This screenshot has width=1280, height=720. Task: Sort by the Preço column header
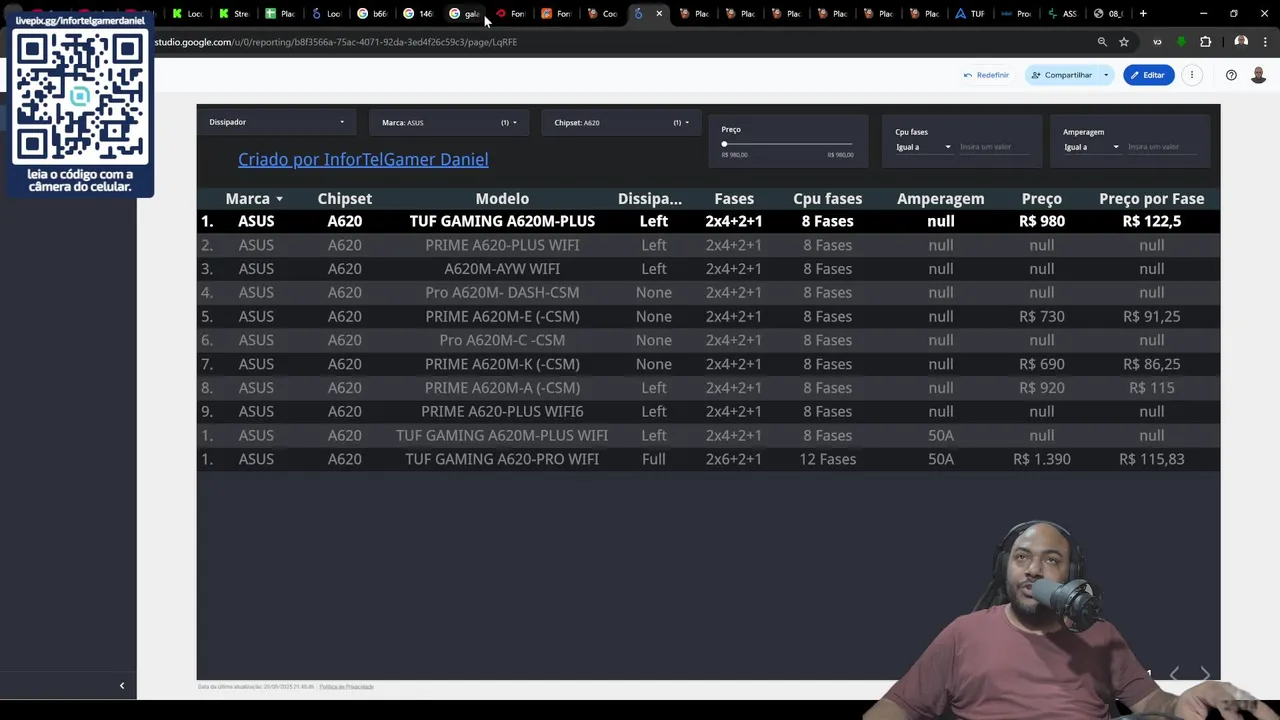tap(1042, 199)
